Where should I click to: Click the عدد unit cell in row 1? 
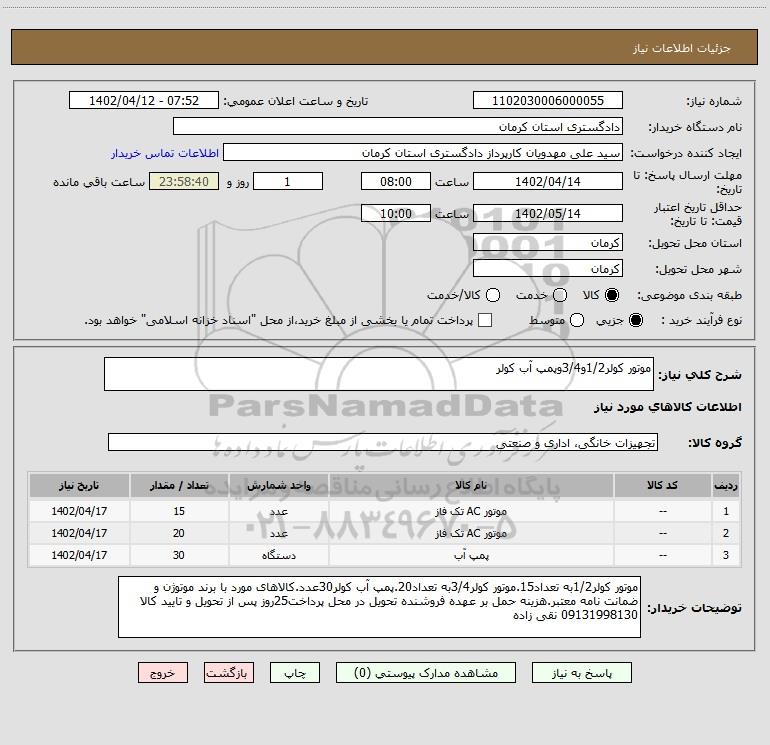278,511
